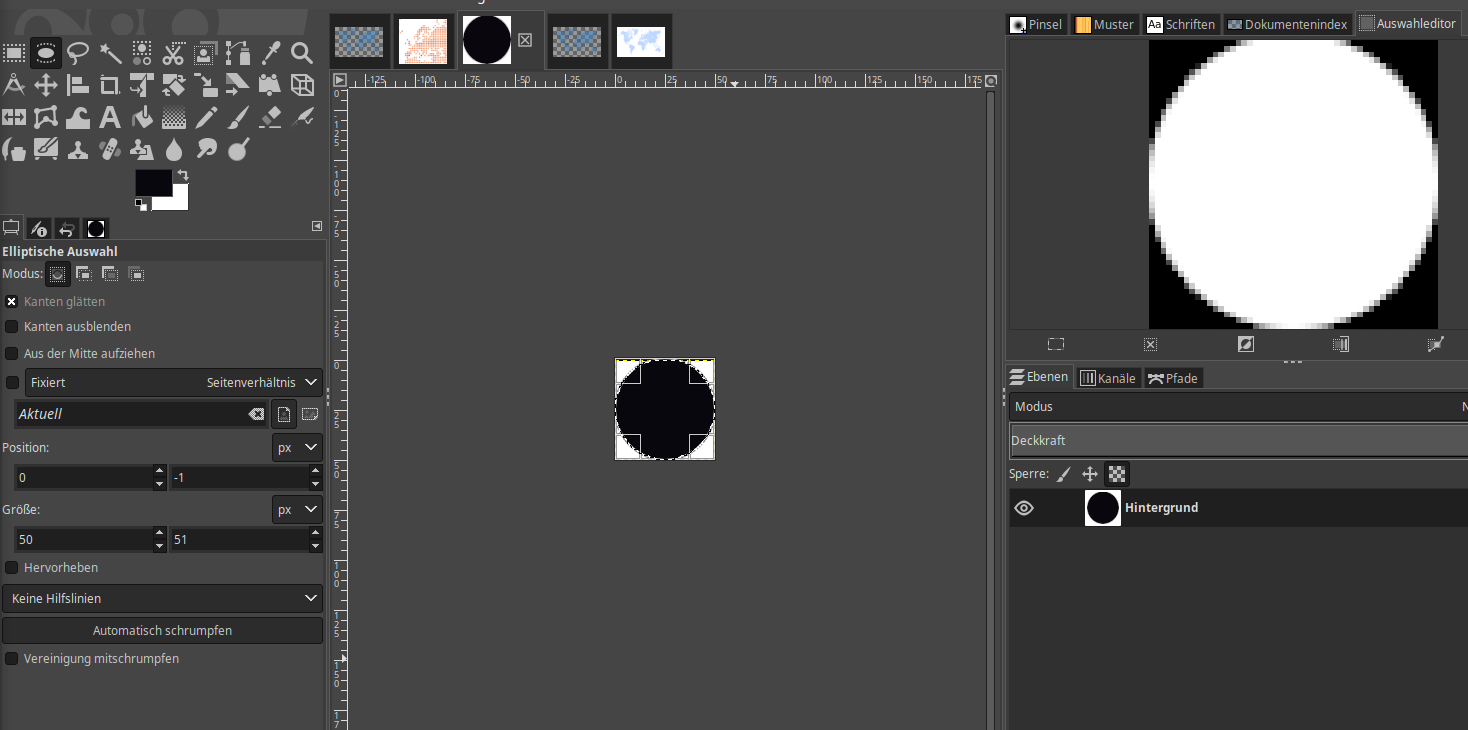Click the white background color swatch
The height and width of the screenshot is (730, 1468).
tap(177, 201)
